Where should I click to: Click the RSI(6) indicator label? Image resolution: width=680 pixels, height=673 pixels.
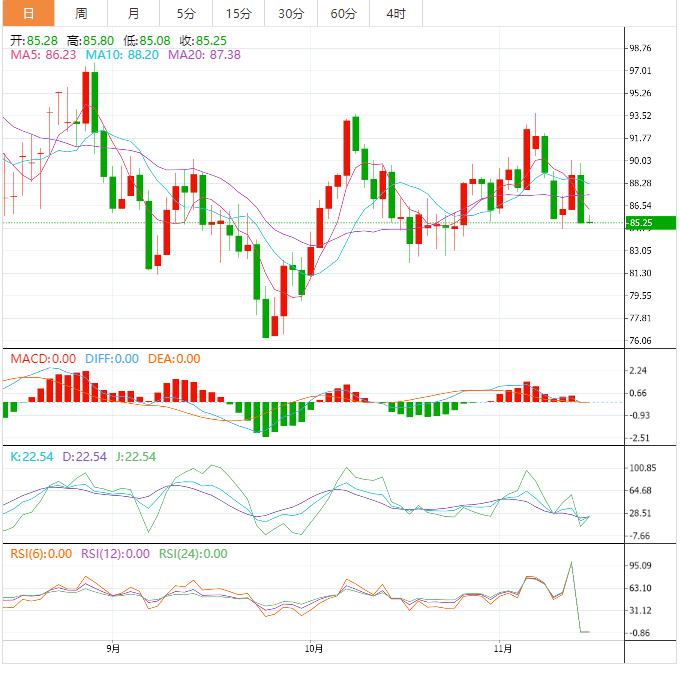(41, 553)
